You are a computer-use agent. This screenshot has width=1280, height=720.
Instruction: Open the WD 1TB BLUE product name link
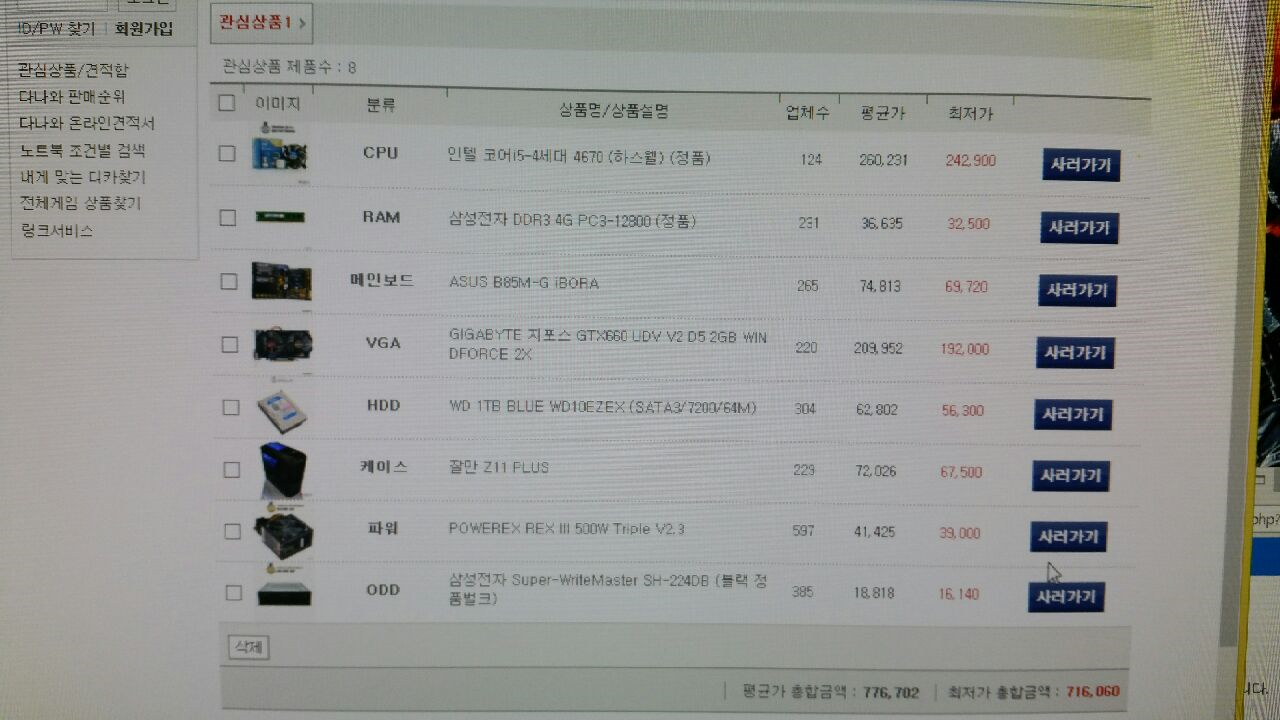603,407
